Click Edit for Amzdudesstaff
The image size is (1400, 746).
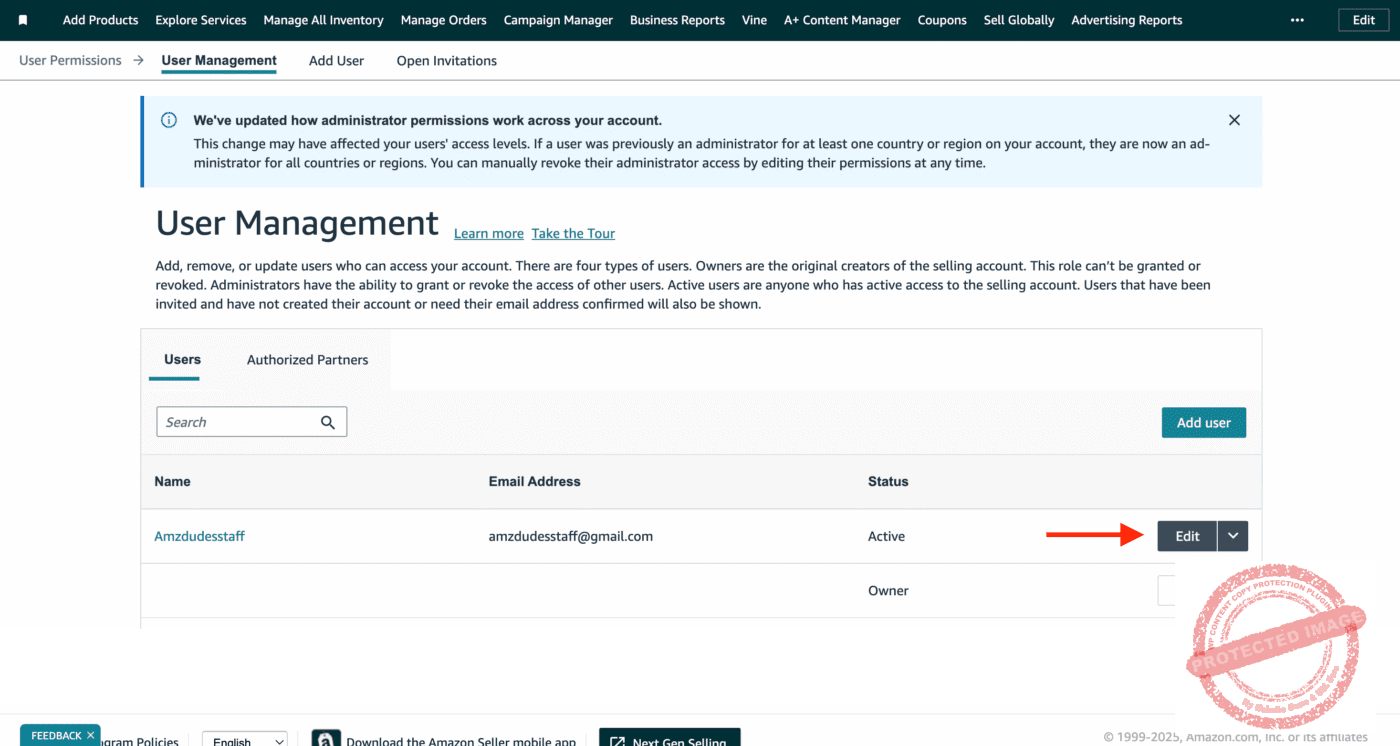coord(1187,536)
